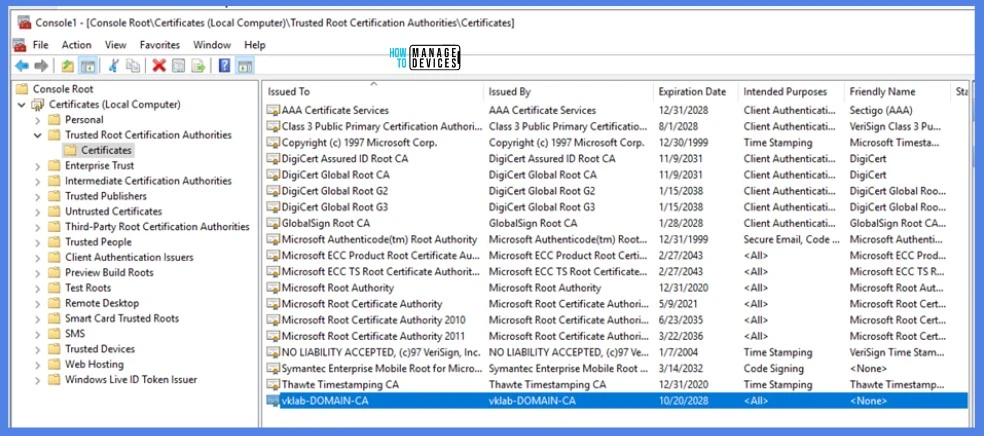This screenshot has width=984, height=436.
Task: Click certificate icon of Thawte Timestamping CA row
Action: (273, 385)
